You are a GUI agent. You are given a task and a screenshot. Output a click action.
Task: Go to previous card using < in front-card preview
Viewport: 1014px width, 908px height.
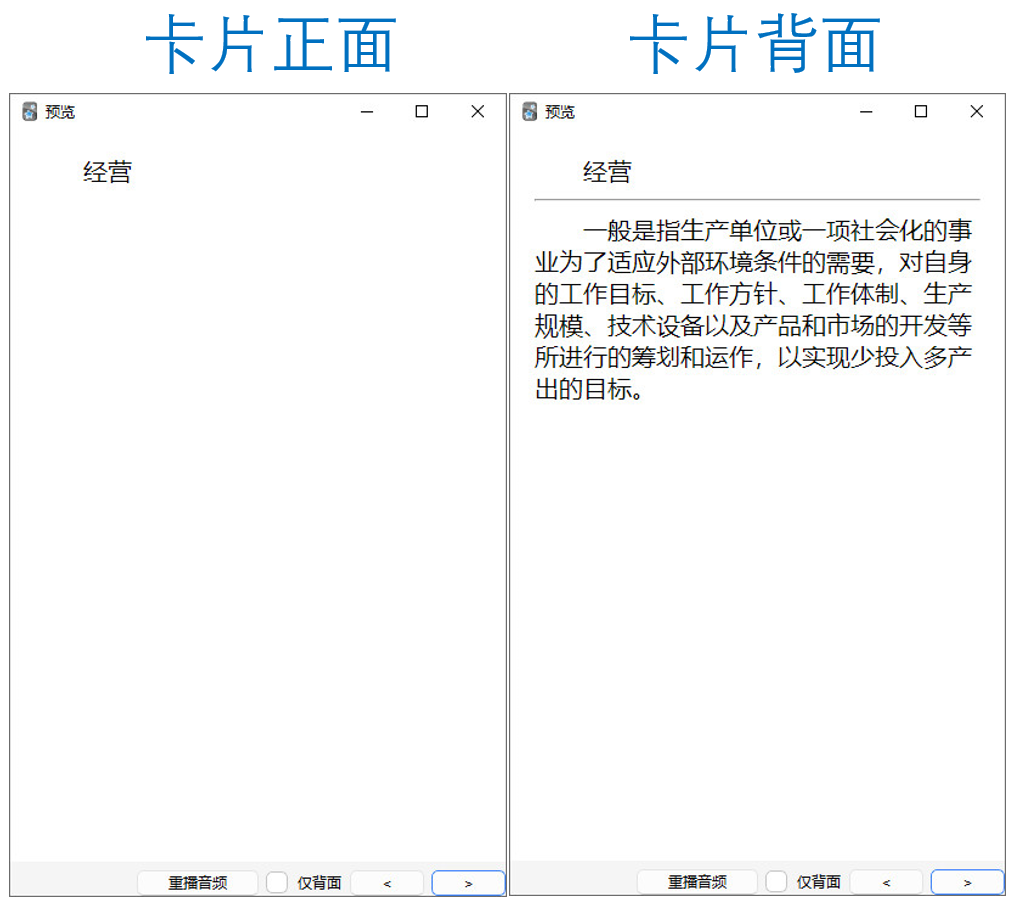tap(387, 883)
